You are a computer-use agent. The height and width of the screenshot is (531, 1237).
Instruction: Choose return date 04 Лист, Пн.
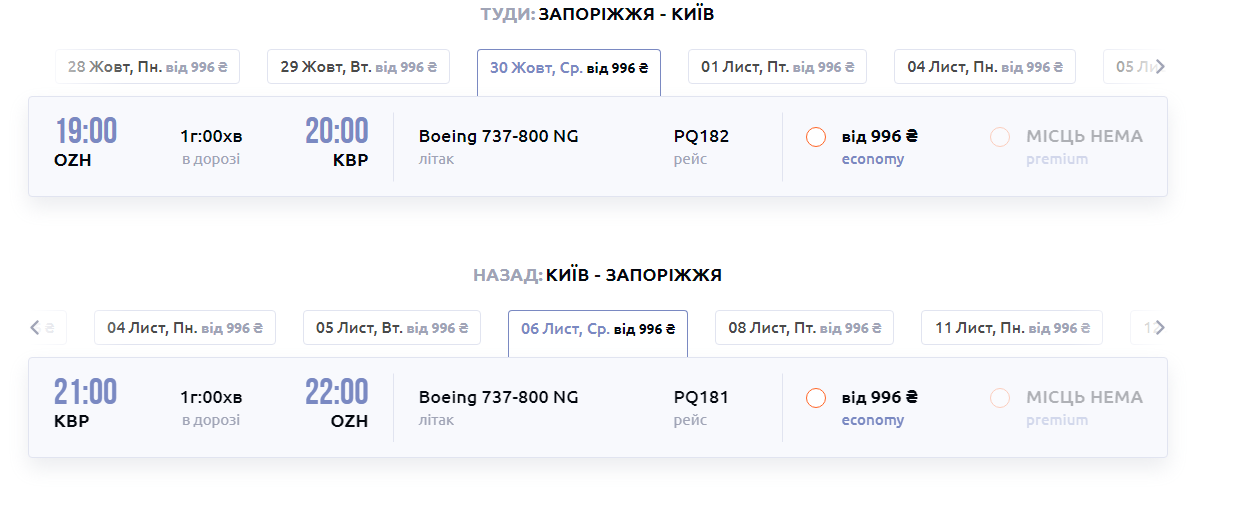point(185,328)
